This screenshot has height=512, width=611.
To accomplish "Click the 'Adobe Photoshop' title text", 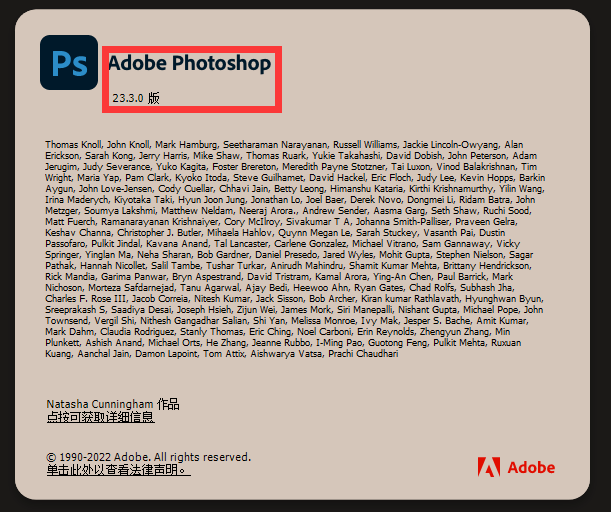I will (x=189, y=63).
